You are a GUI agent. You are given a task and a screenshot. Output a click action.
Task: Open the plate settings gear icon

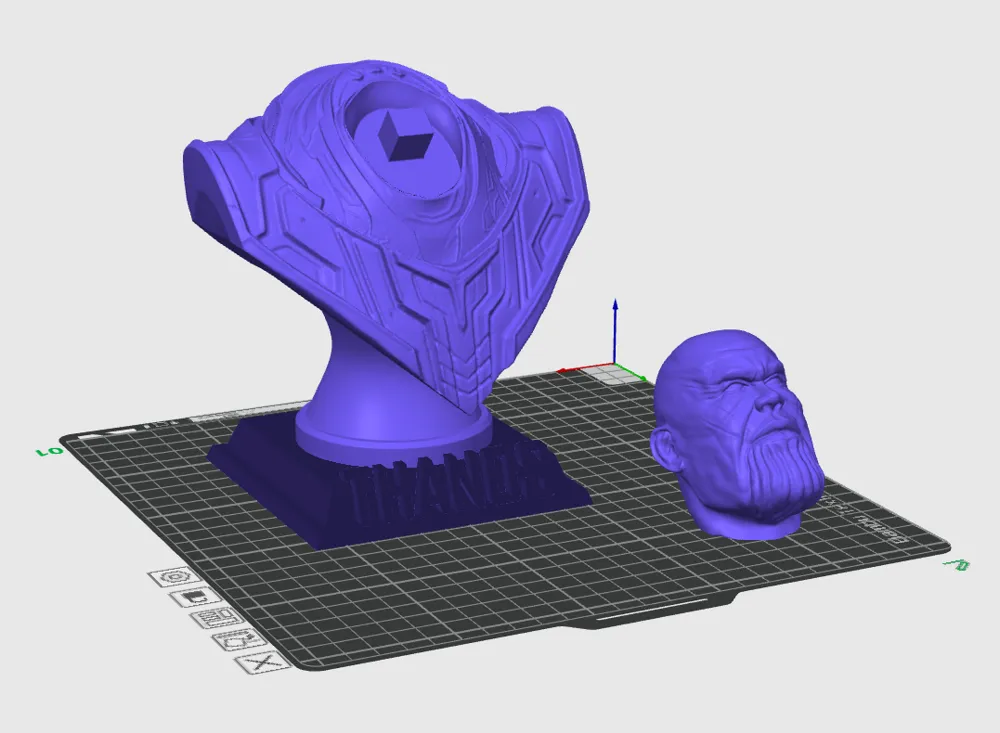175,578
